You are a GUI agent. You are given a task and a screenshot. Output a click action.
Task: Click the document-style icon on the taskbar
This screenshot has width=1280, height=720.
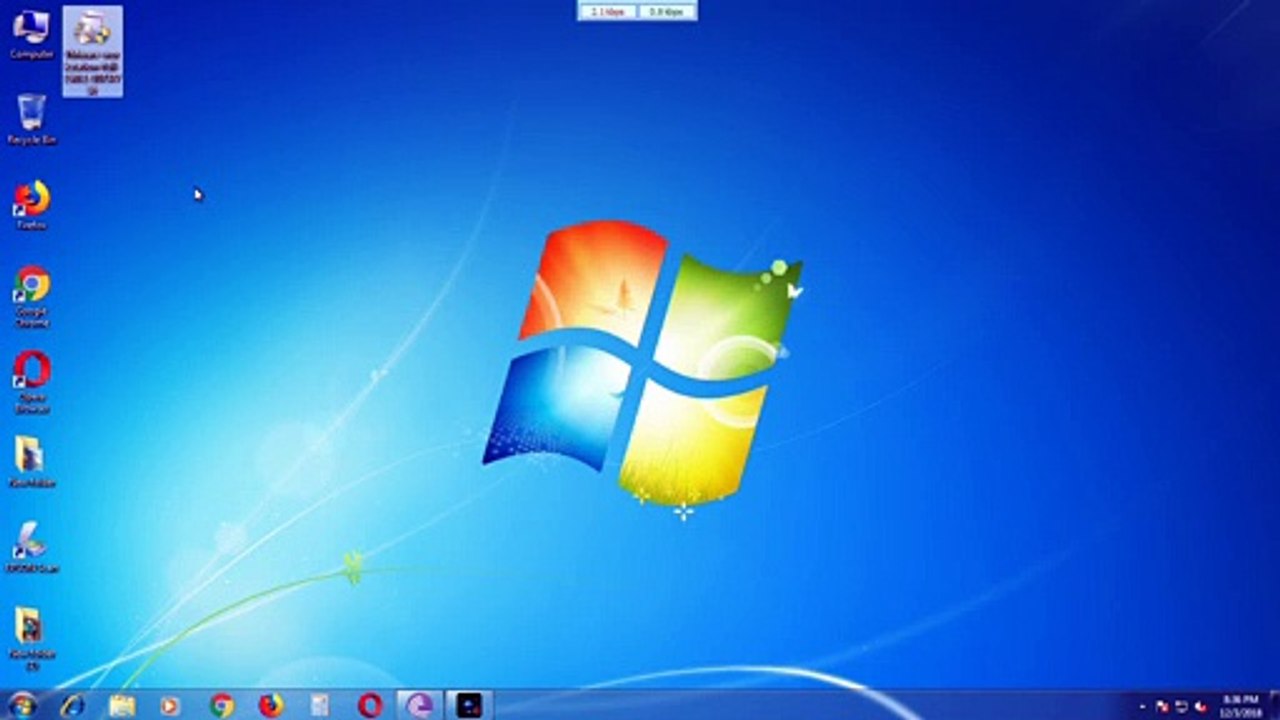tap(320, 705)
